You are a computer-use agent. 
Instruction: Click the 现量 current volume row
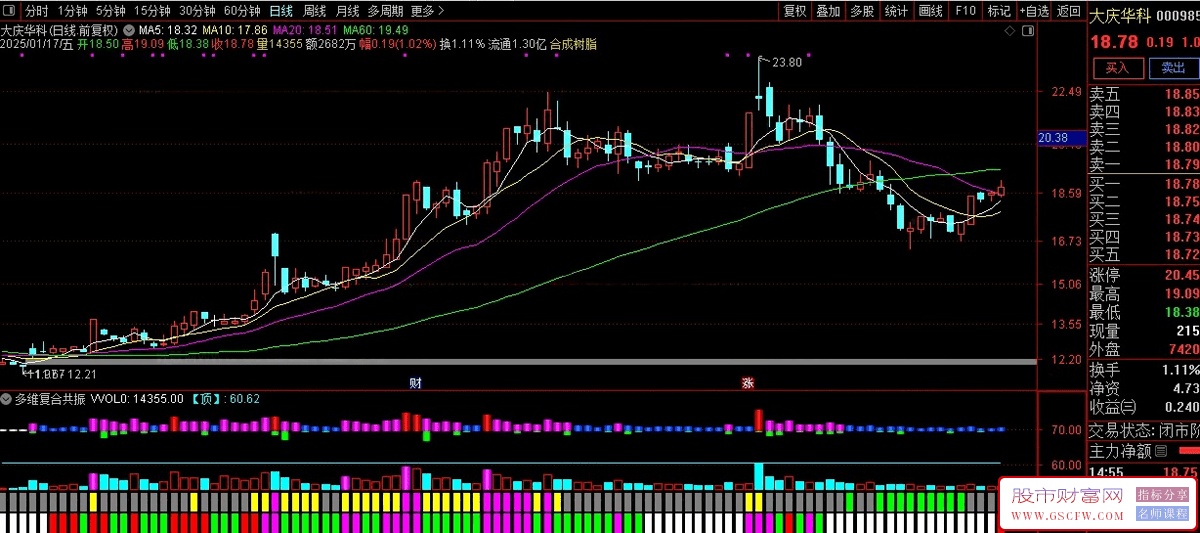coord(1144,331)
